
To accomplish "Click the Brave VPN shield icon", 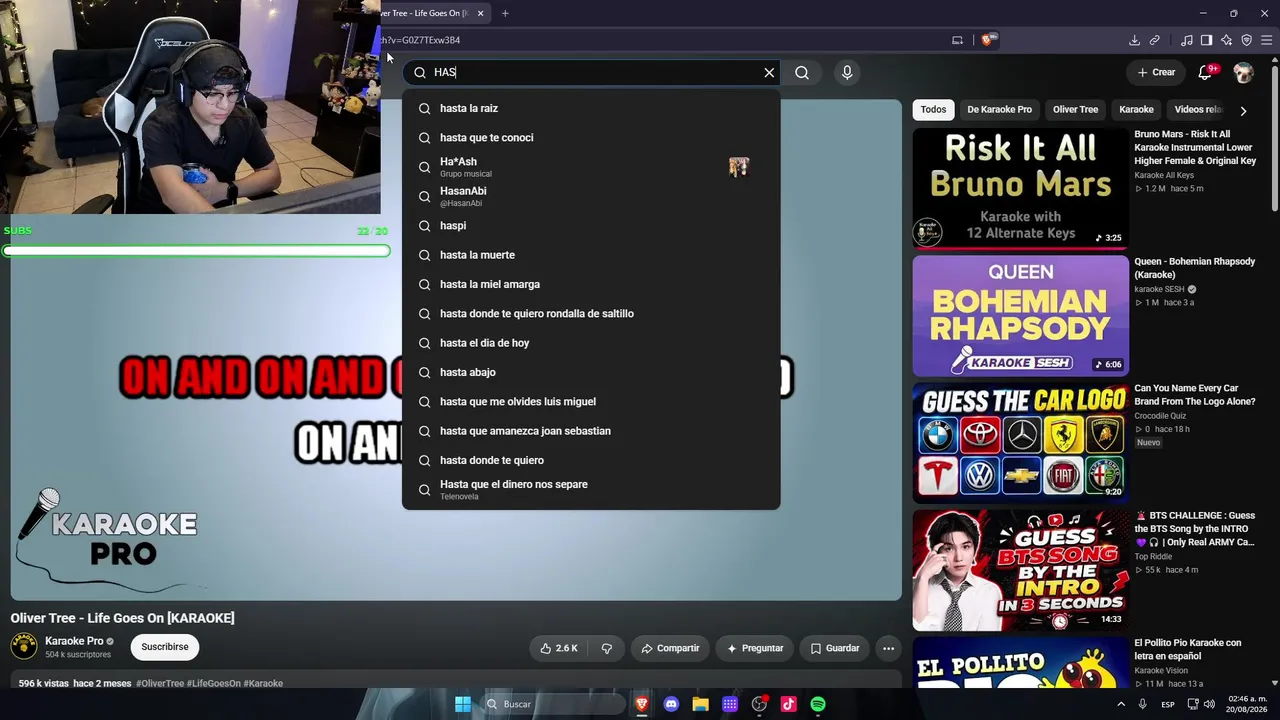I will point(1247,40).
